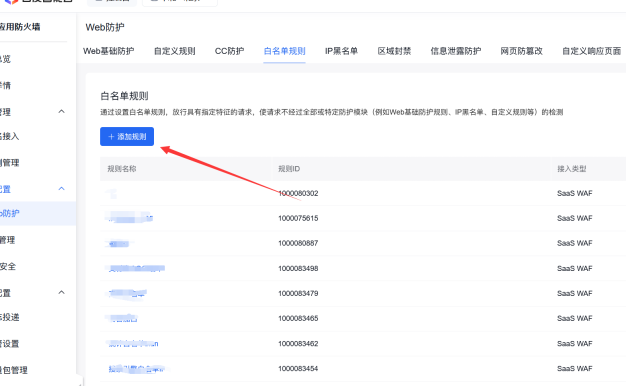Screen dimensions: 626x386
Task: Click SaaS WAF in row 1000083498
Action: (x=574, y=268)
